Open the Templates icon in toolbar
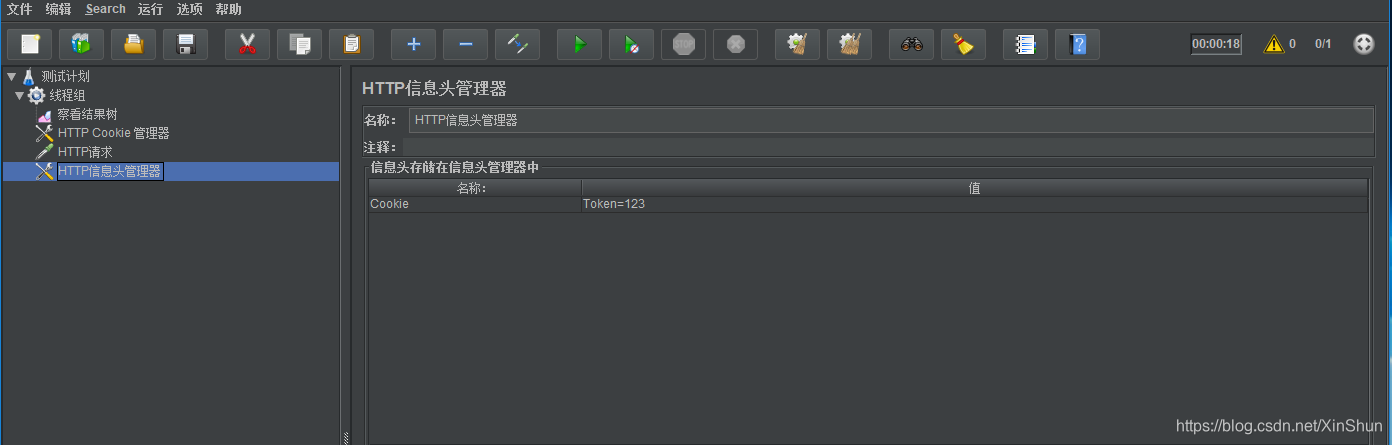This screenshot has height=445, width=1392. 81,44
